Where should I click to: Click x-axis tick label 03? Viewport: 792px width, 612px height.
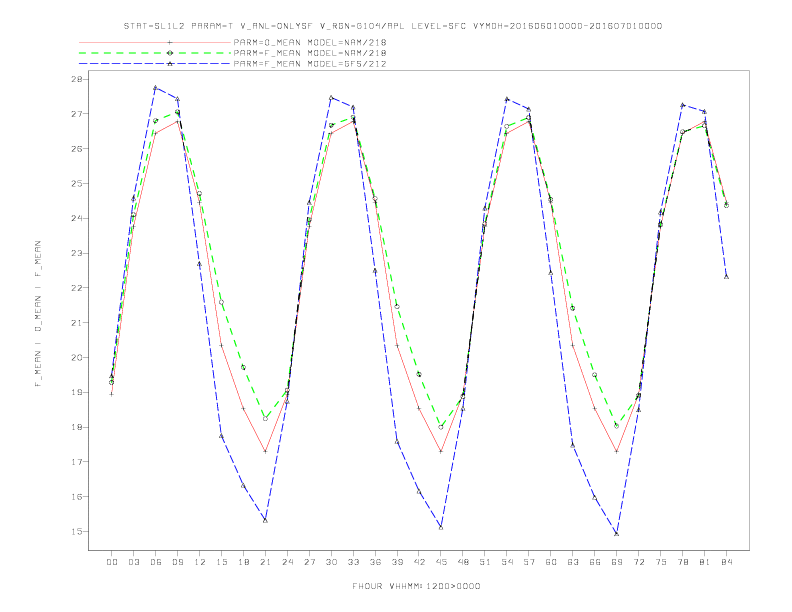tap(134, 562)
